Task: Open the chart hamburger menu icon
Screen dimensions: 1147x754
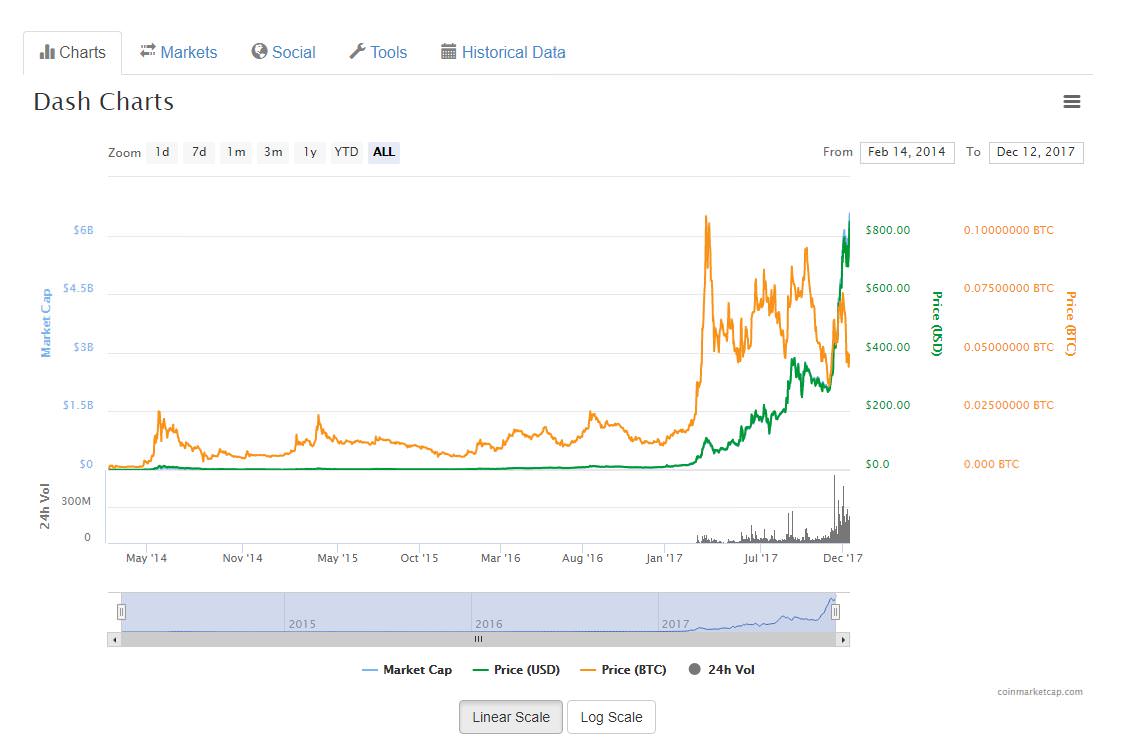Action: click(1072, 102)
